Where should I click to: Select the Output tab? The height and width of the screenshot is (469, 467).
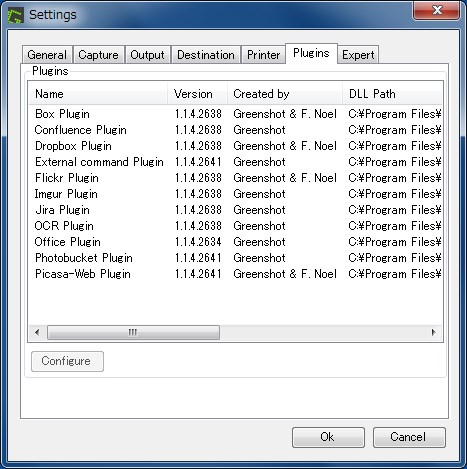point(148,55)
